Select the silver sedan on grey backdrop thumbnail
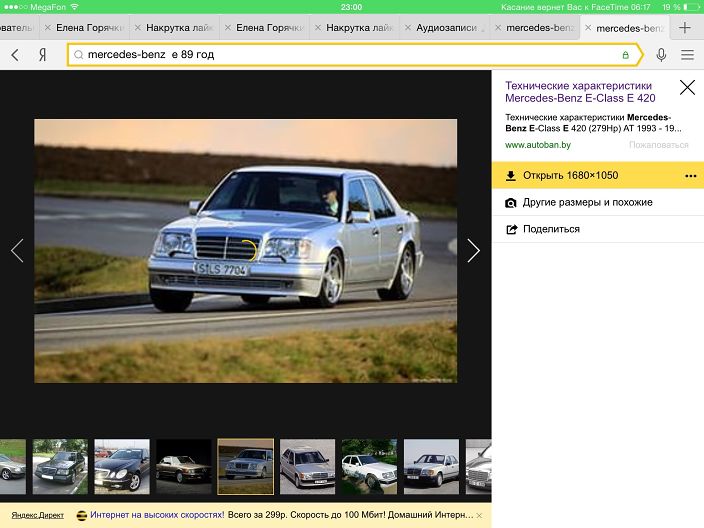This screenshot has height=528, width=704. pyautogui.click(x=431, y=466)
